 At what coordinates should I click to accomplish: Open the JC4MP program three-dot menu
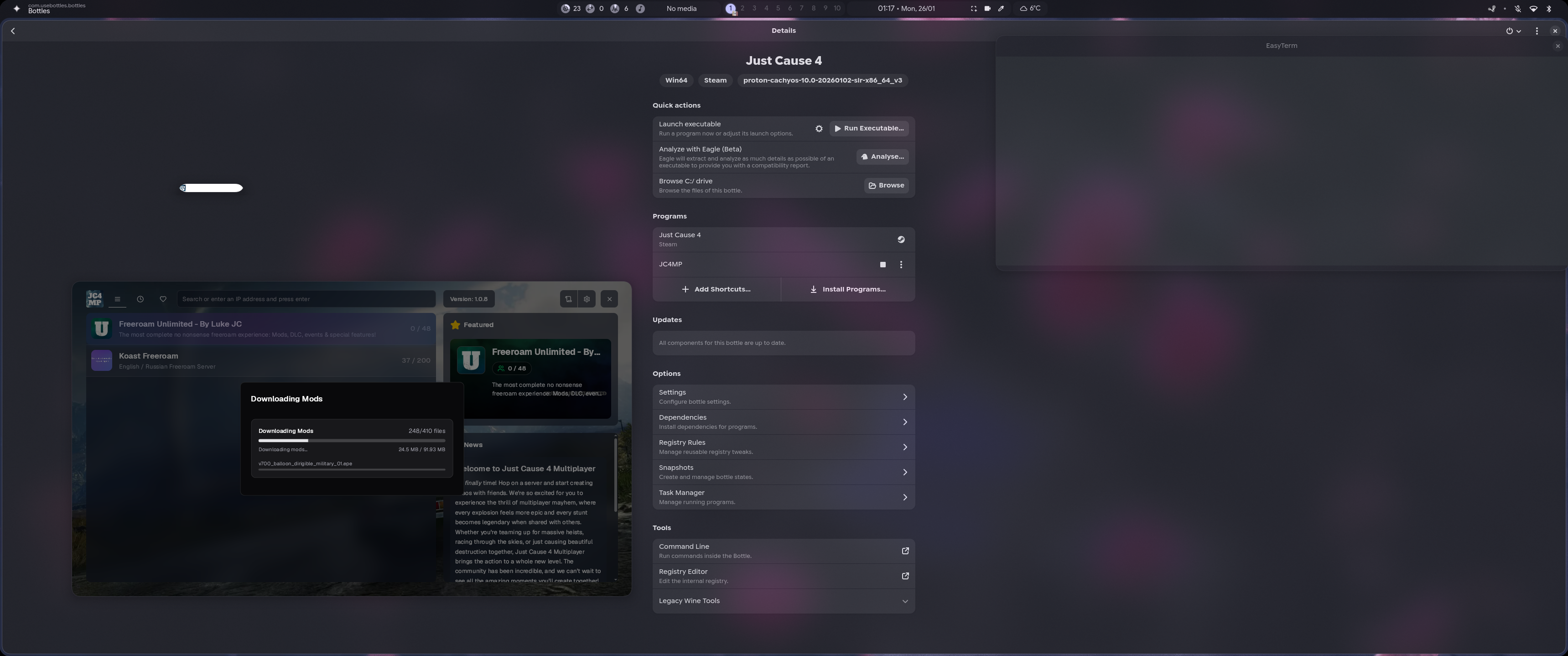(901, 264)
